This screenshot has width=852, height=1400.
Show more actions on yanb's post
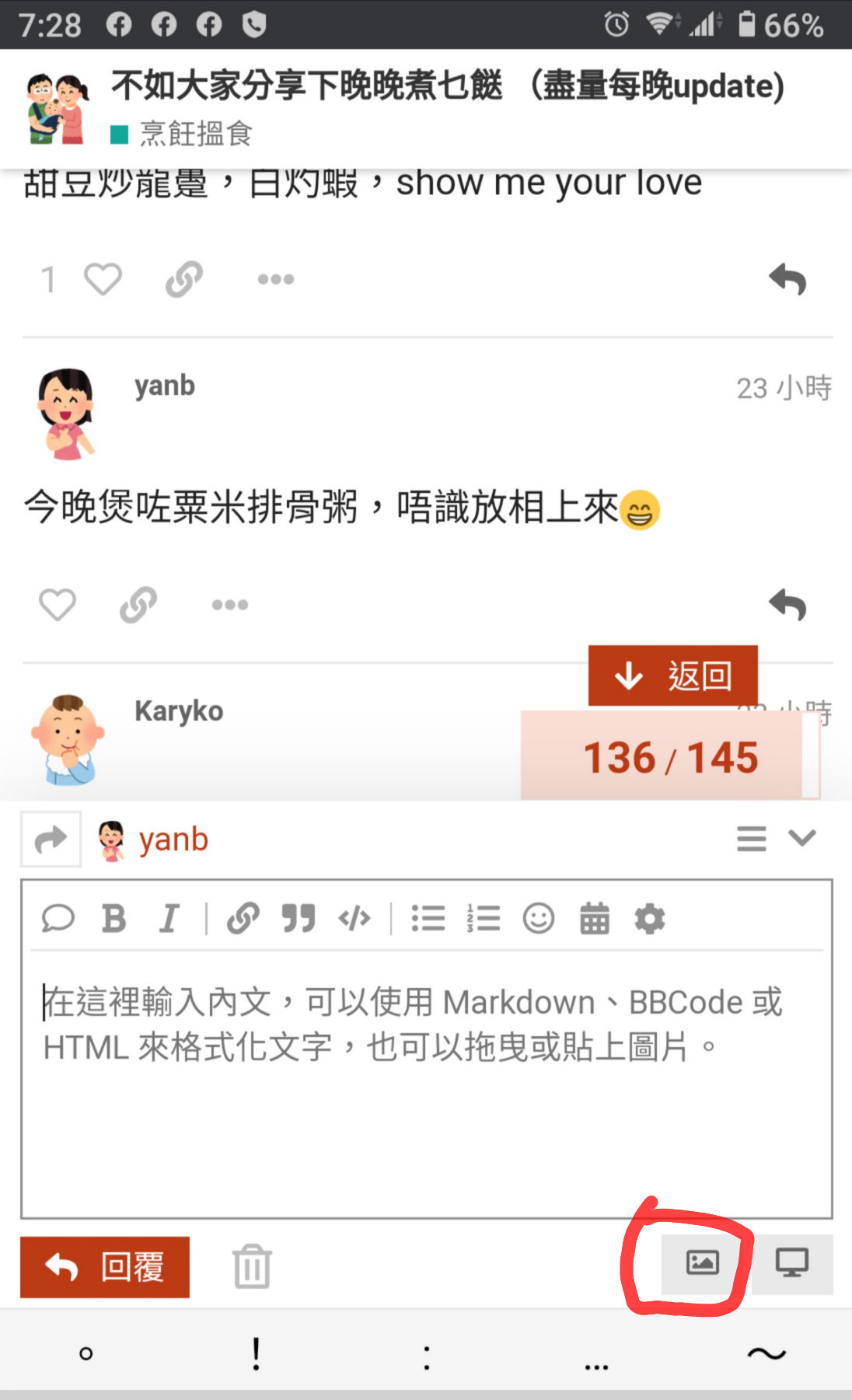point(230,605)
